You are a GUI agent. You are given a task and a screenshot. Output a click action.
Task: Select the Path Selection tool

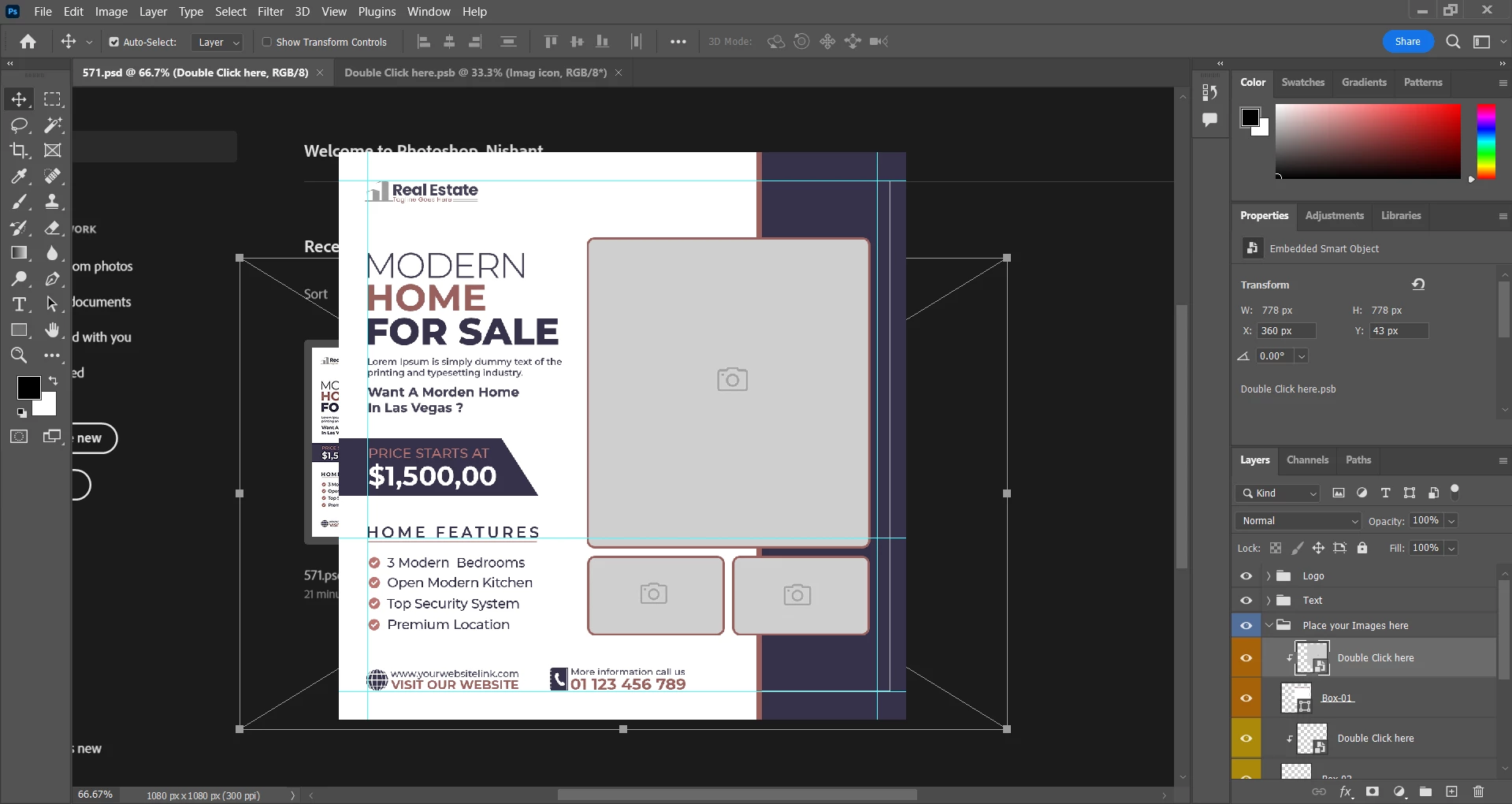(53, 304)
